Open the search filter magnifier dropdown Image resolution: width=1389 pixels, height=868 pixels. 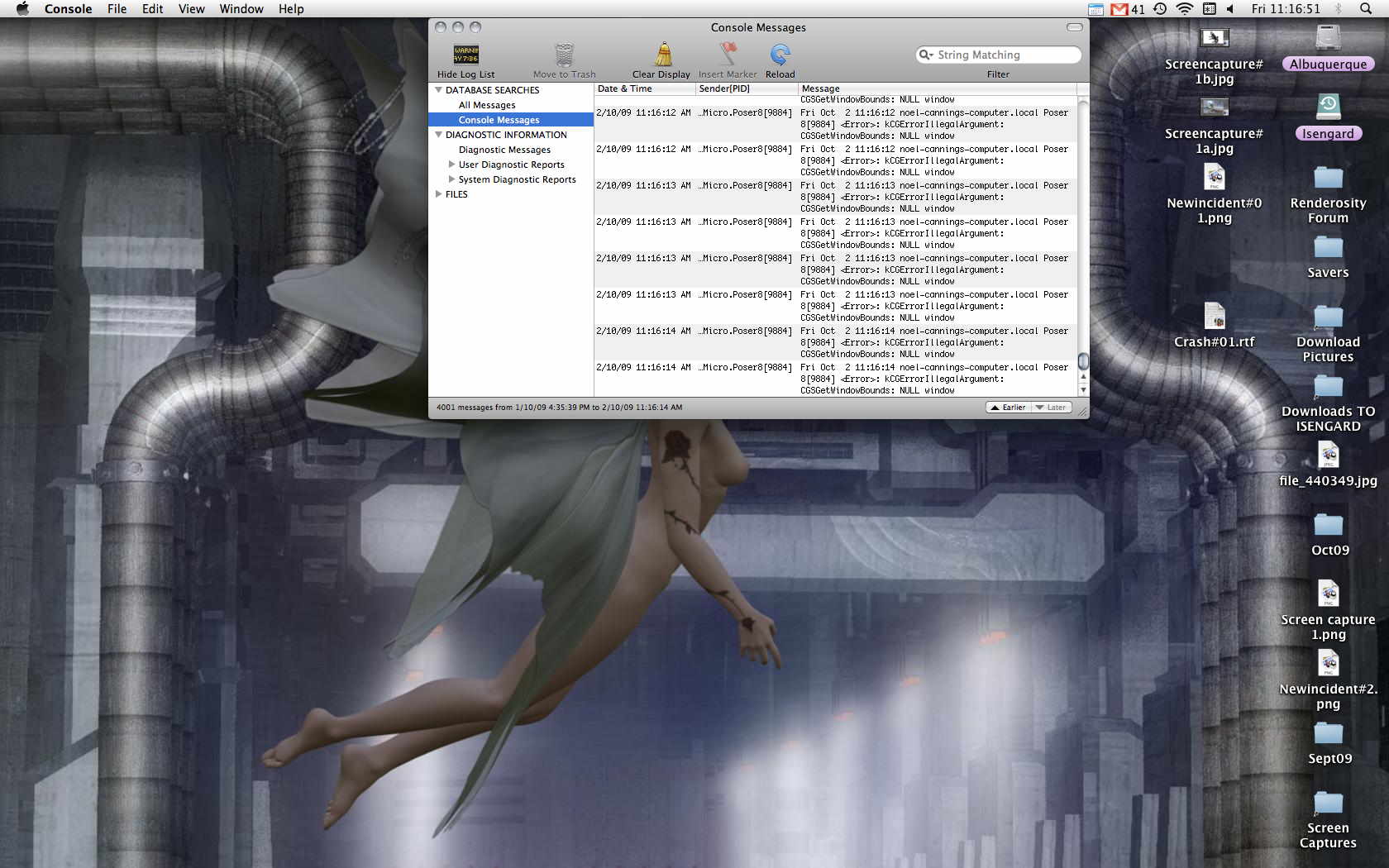click(926, 55)
